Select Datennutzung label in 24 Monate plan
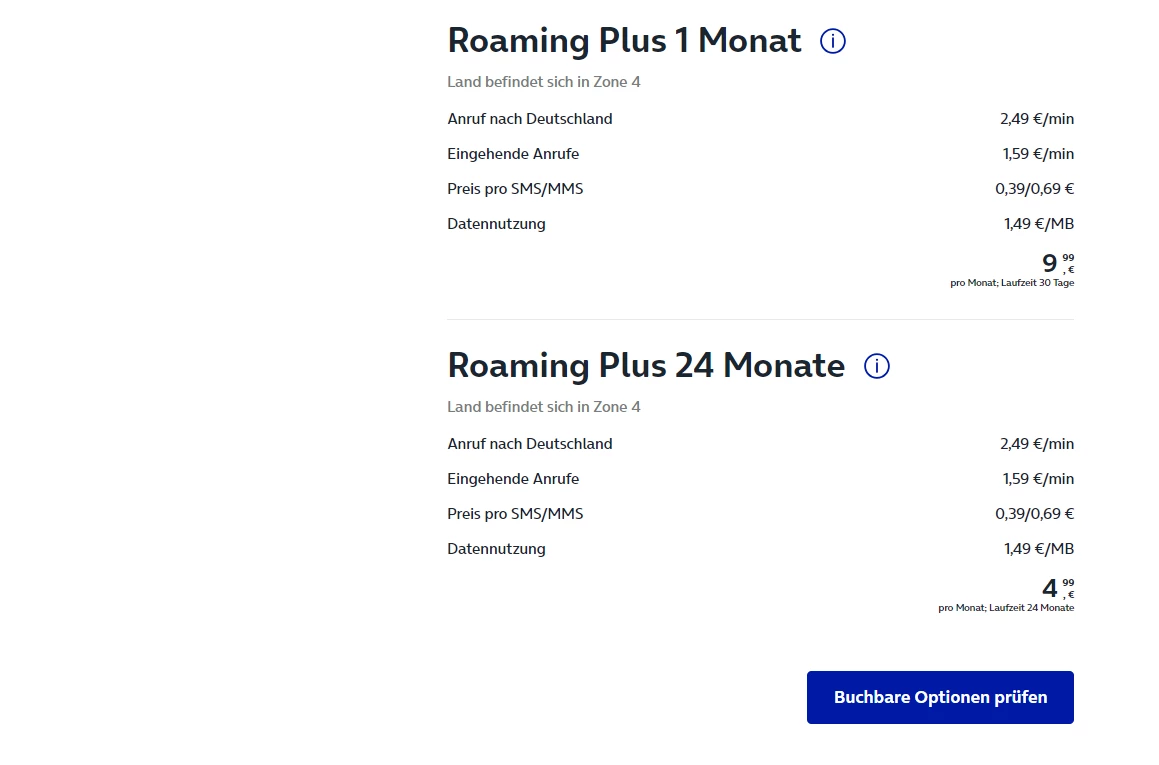This screenshot has height=765, width=1159. 496,549
